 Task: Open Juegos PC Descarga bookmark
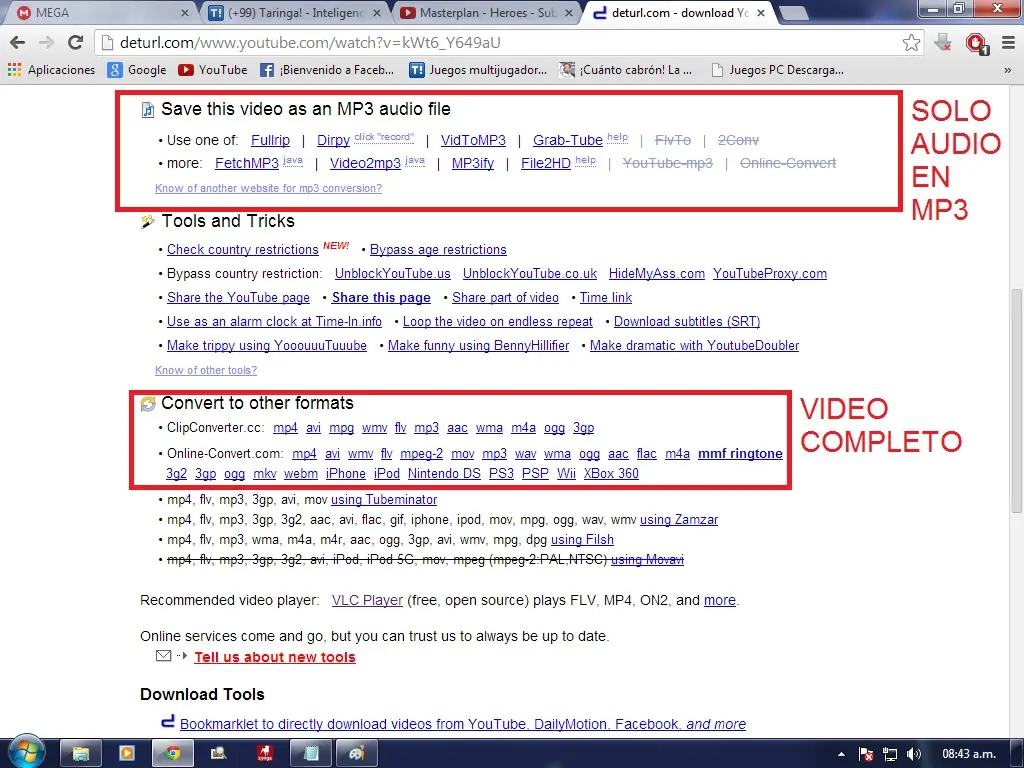(x=778, y=70)
